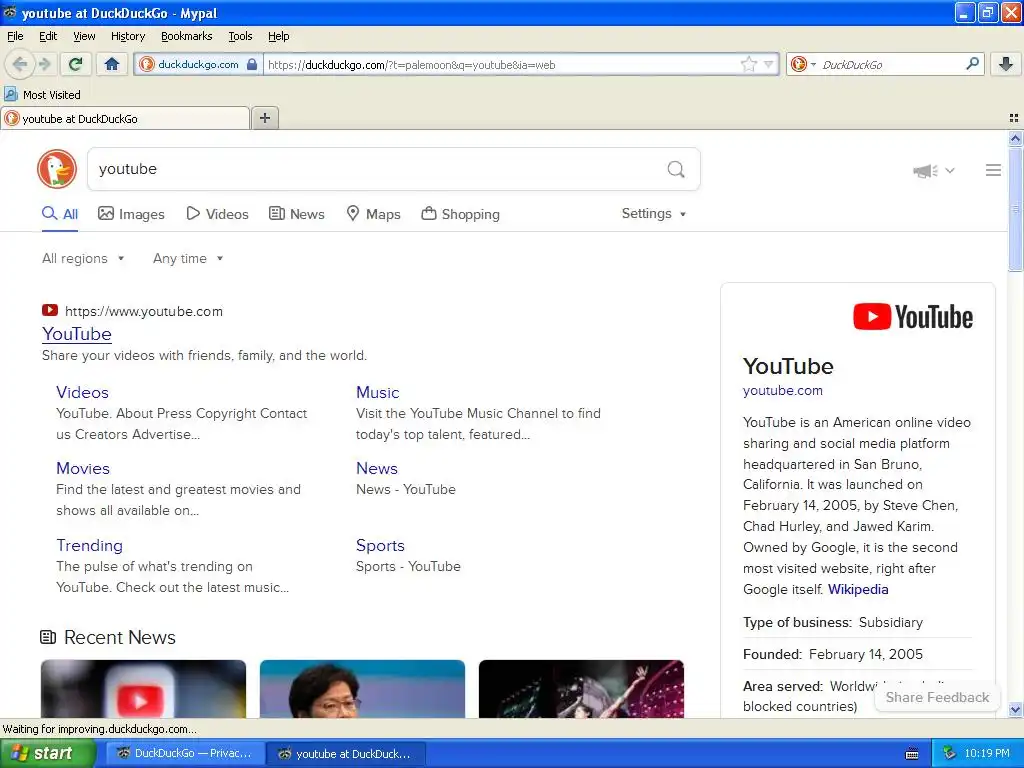Select the All results tab
Screen dimensions: 1024x768
click(x=60, y=214)
